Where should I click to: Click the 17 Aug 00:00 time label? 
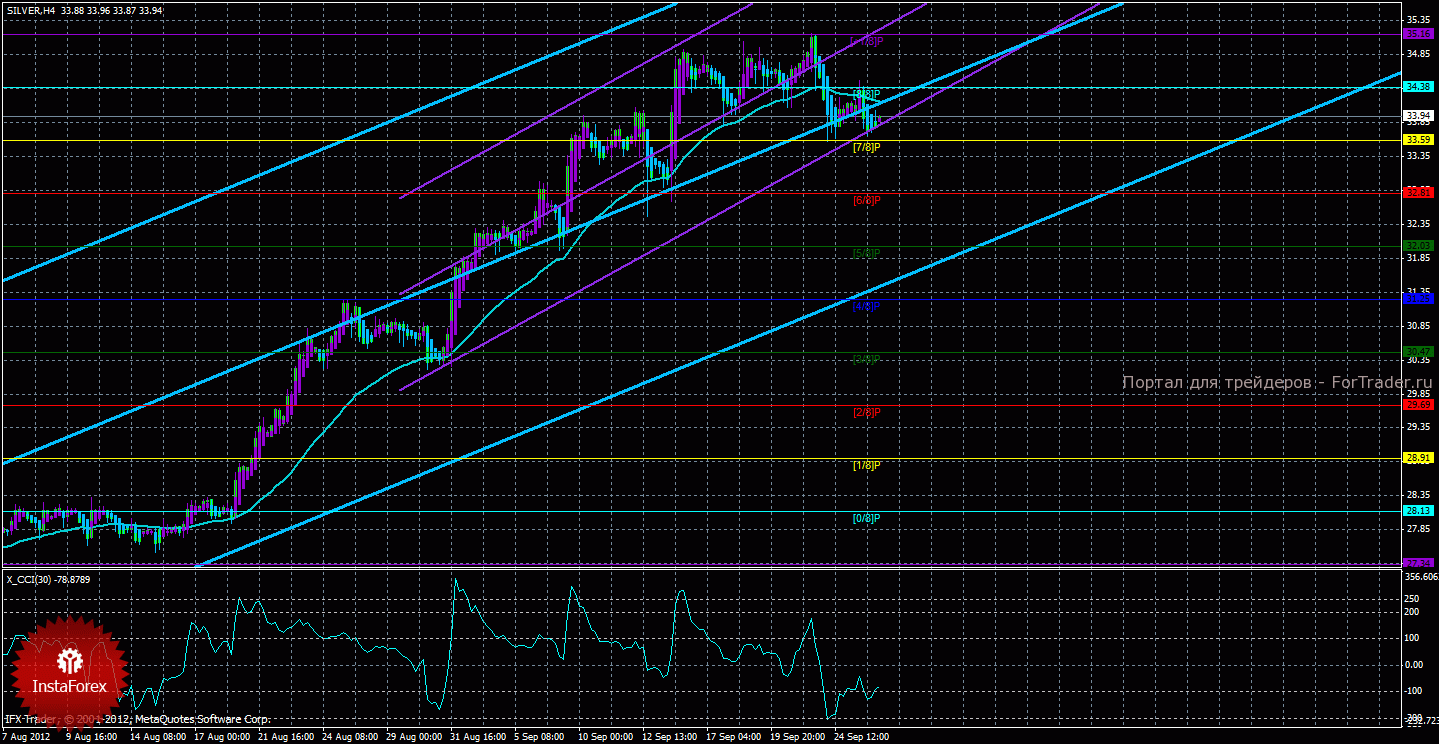tap(222, 736)
